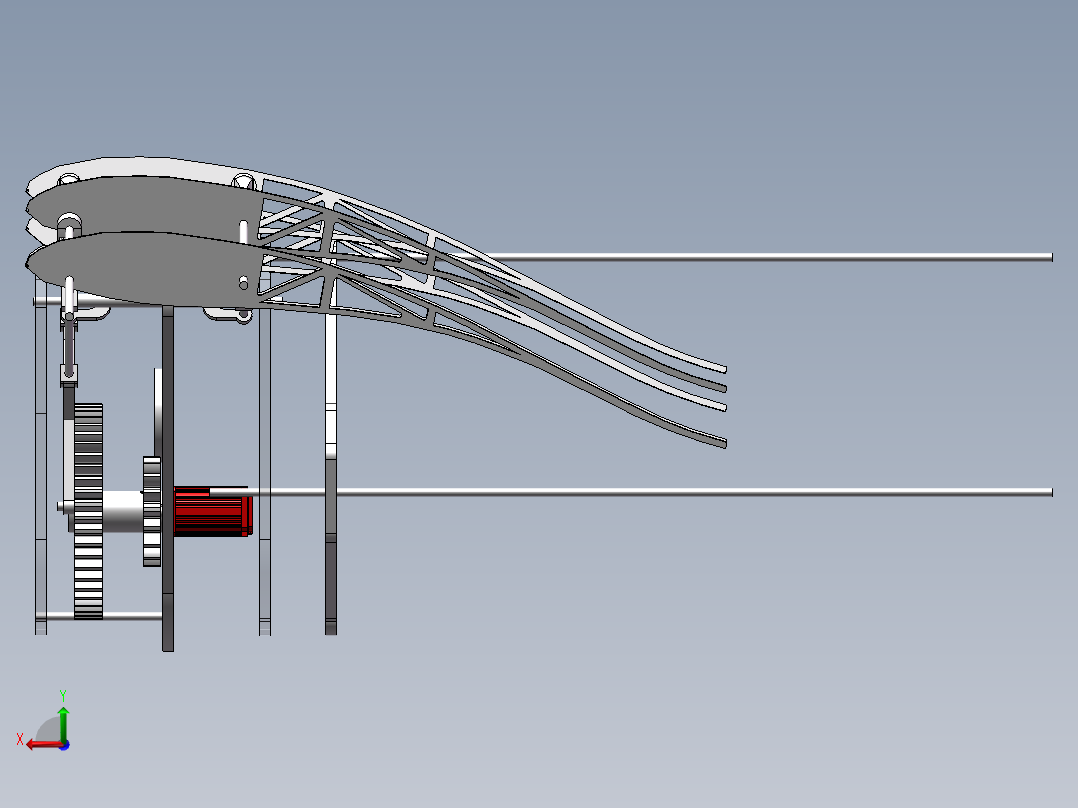Pick the dark vertical plate holding the motor
This screenshot has width=1078, height=808.
click(x=168, y=478)
